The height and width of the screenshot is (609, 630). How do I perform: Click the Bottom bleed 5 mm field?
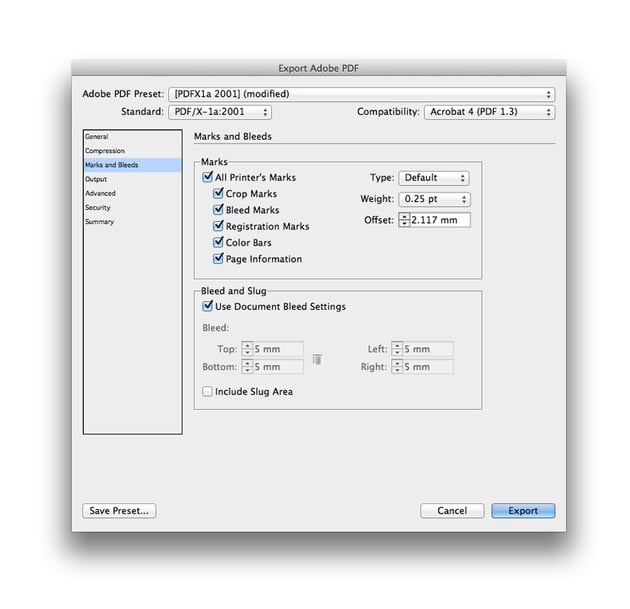tap(278, 366)
